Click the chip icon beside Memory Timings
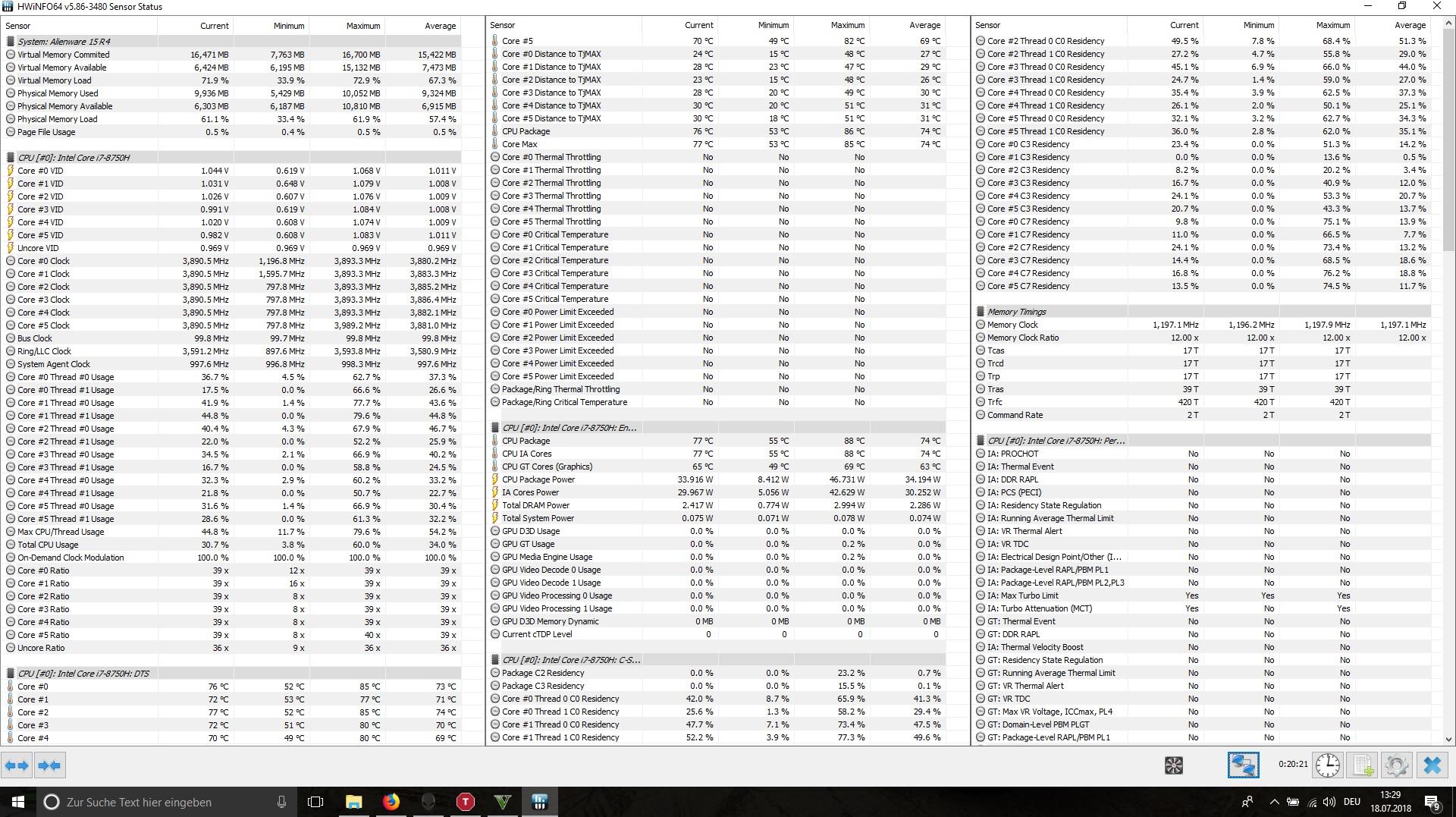Viewport: 1456px width, 817px height. pyautogui.click(x=981, y=312)
